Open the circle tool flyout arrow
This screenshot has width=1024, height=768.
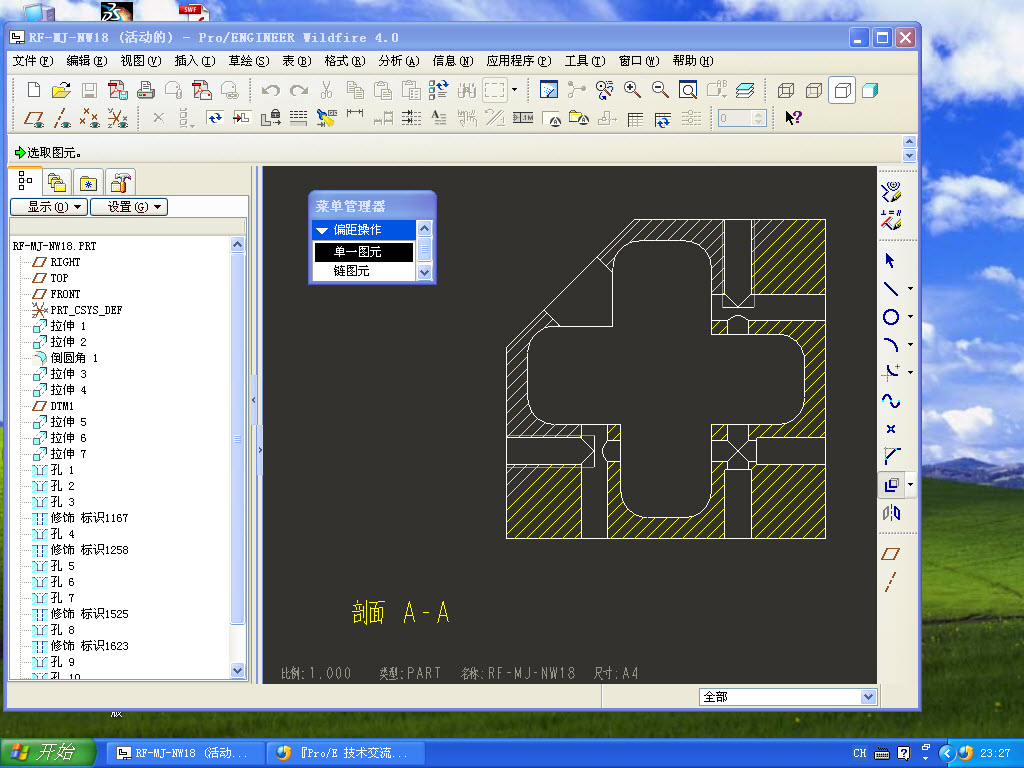pyautogui.click(x=910, y=317)
